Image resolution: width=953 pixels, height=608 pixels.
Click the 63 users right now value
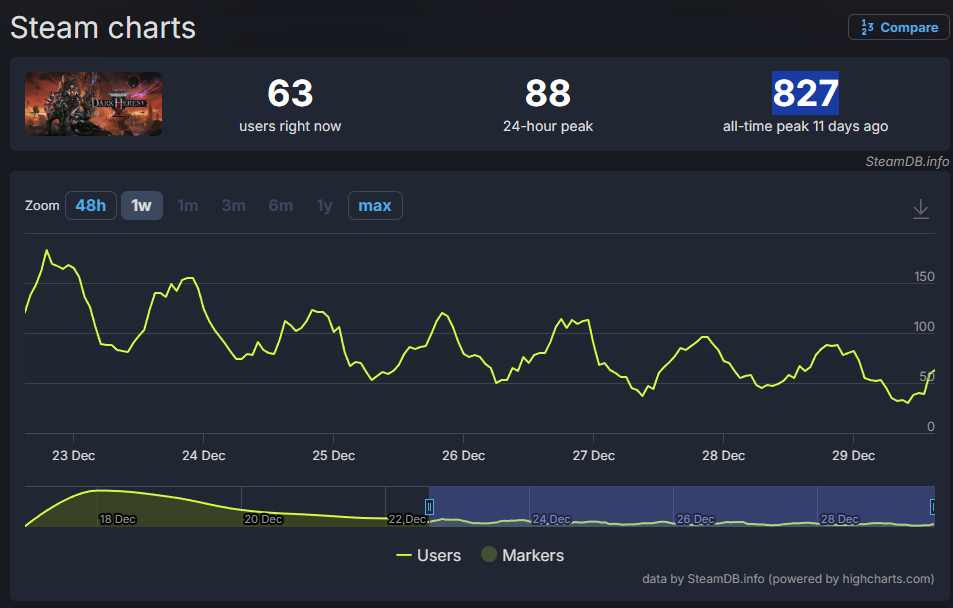point(290,93)
